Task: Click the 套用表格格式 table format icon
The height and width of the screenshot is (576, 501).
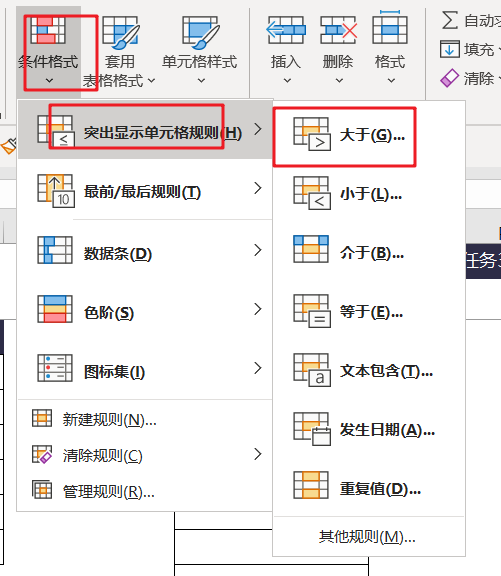Action: point(120,33)
